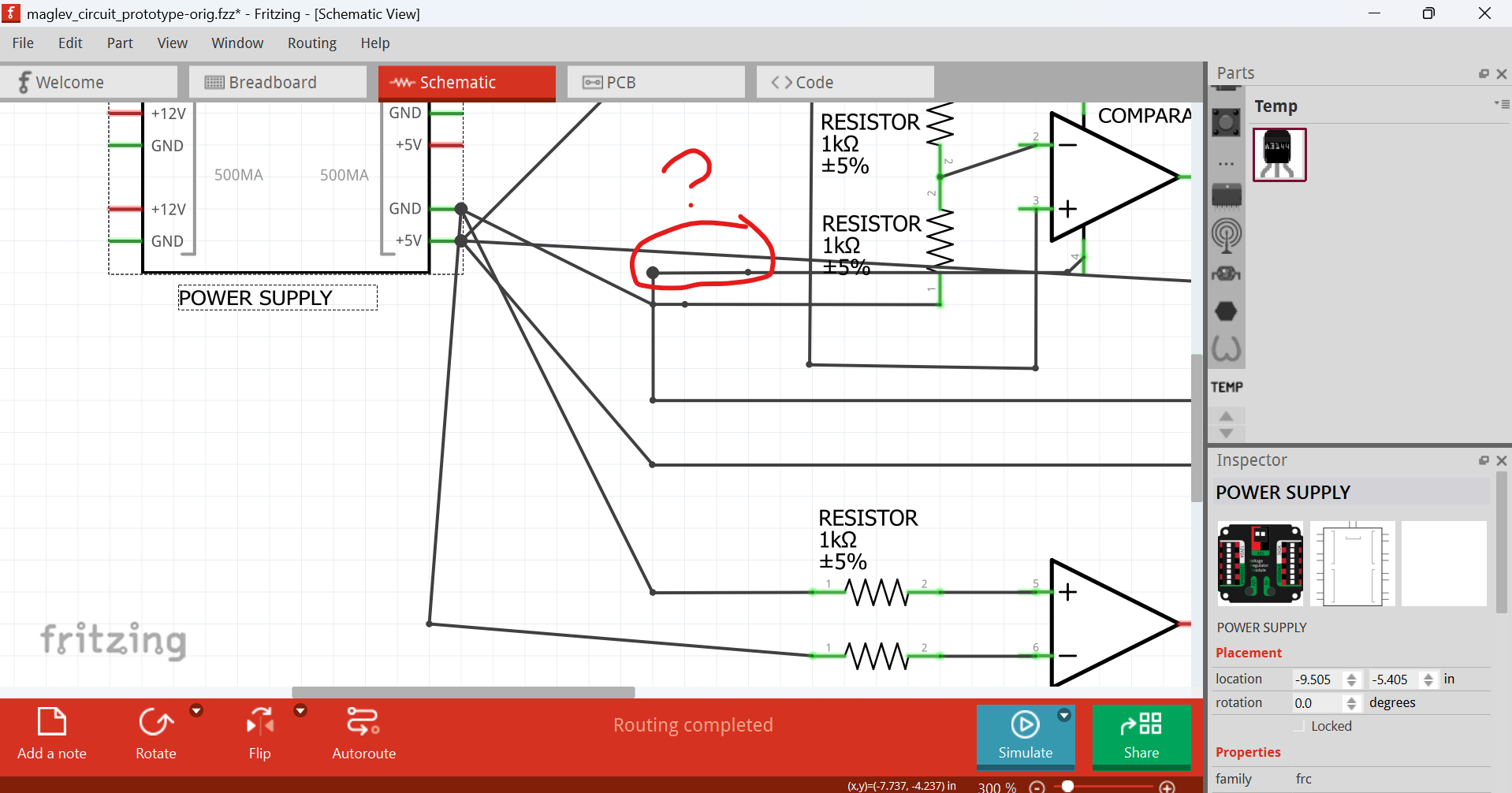Viewport: 1512px width, 793px height.
Task: Start the Simulate button
Action: tap(1025, 735)
